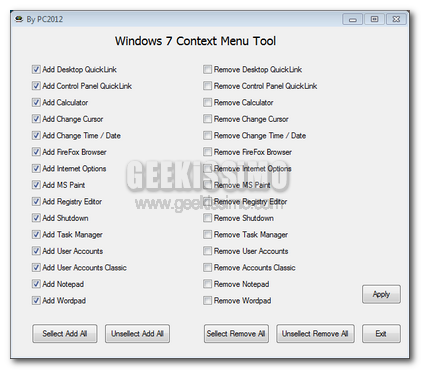Screen dimensions: 421x370
Task: Enable Remove Control Panel QuickLink
Action: [207, 86]
